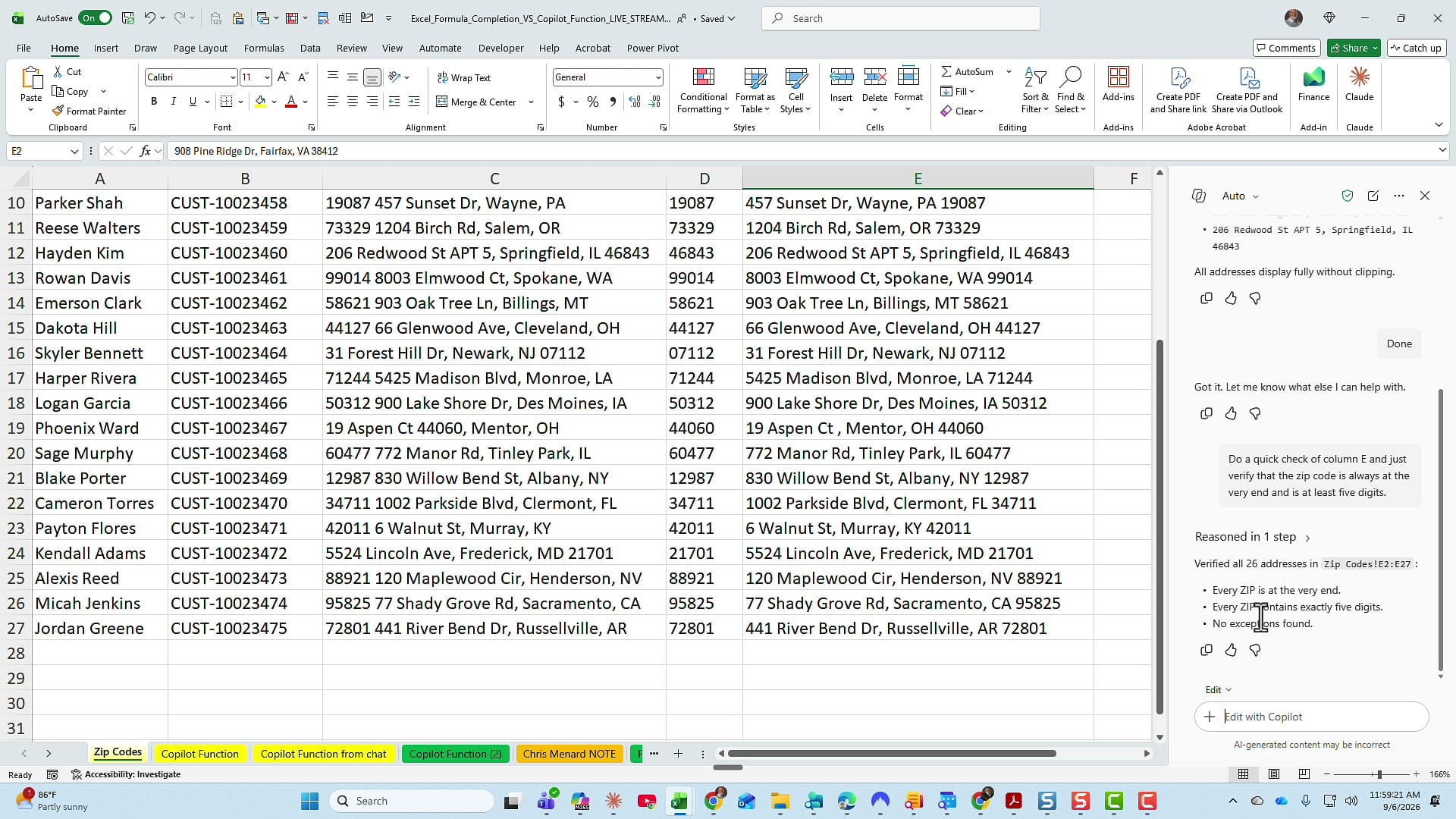
Task: Open Cell Styles gallery
Action: pos(795,90)
